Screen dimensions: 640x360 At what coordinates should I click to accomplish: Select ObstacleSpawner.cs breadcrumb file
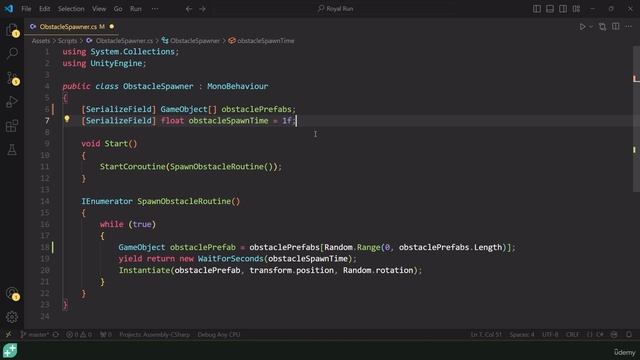[124, 41]
